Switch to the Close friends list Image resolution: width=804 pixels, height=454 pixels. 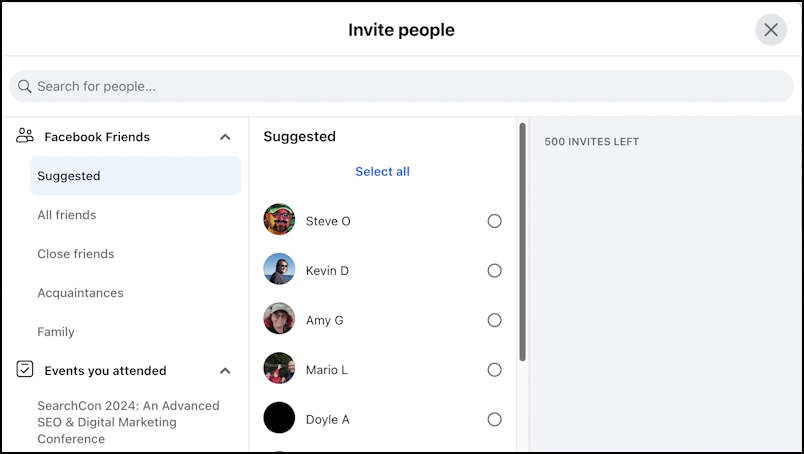click(x=76, y=254)
